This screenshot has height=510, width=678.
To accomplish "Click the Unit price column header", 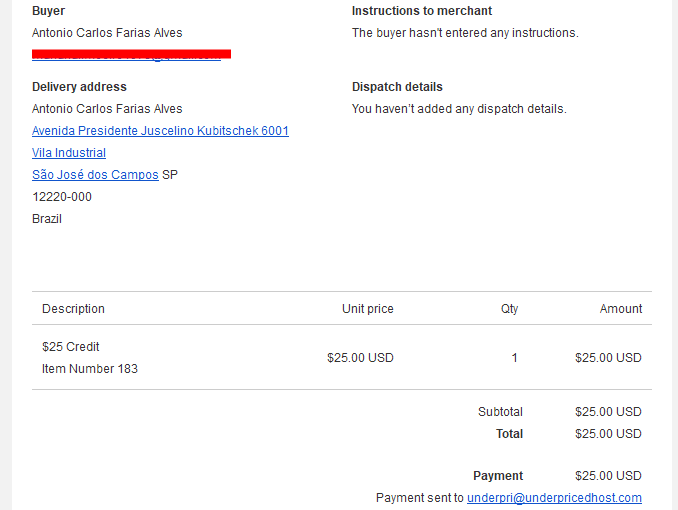I will [x=368, y=309].
